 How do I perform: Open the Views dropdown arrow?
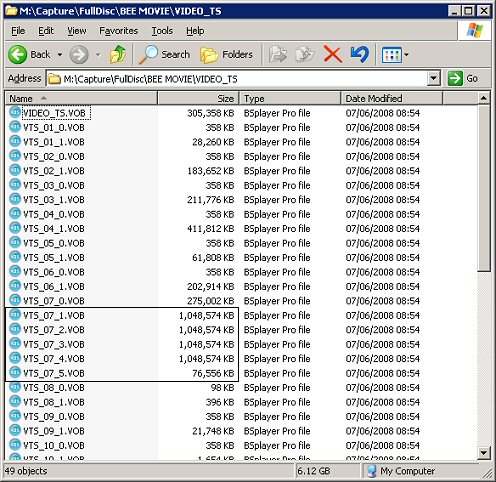[x=406, y=55]
